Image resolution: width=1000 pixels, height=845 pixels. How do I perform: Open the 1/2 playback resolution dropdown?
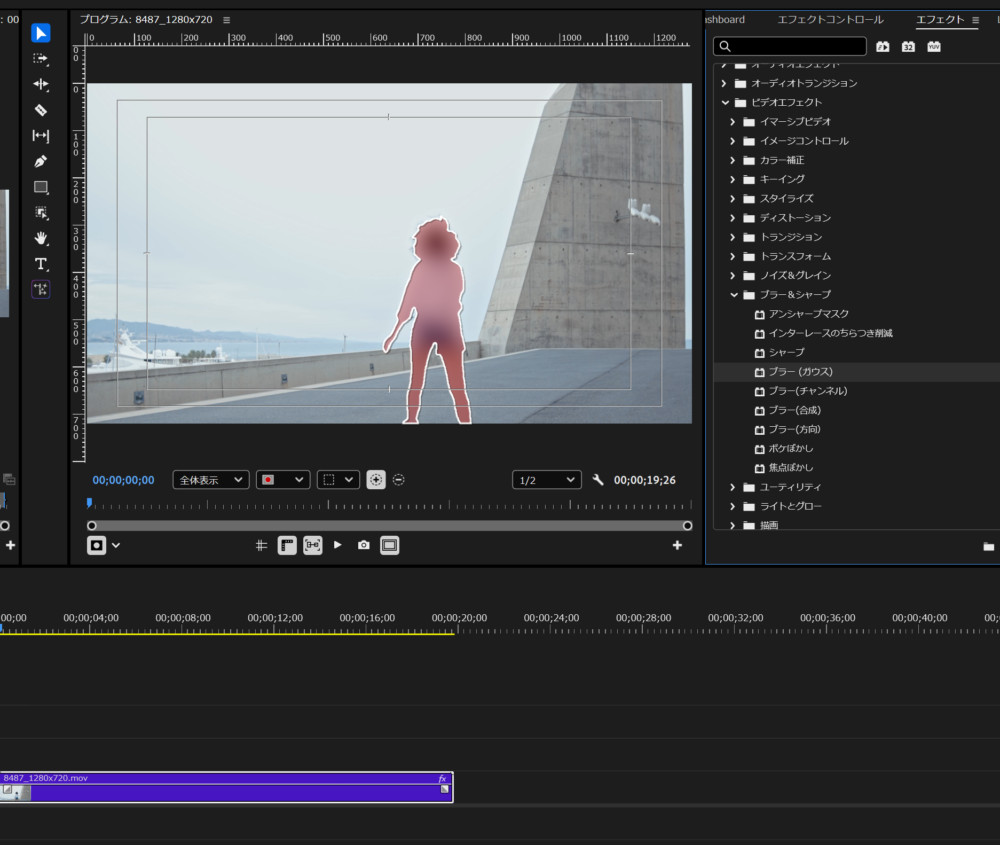coord(547,480)
